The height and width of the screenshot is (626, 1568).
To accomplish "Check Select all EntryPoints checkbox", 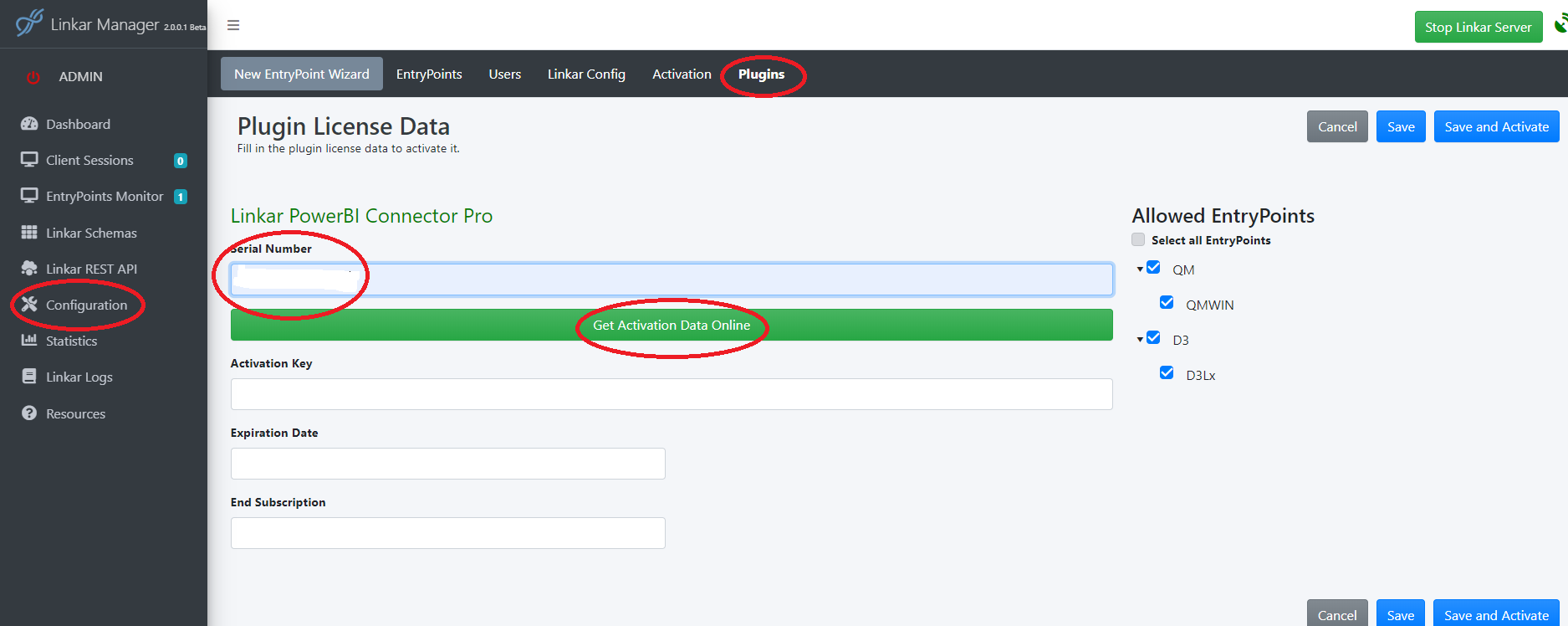I will tap(1138, 239).
